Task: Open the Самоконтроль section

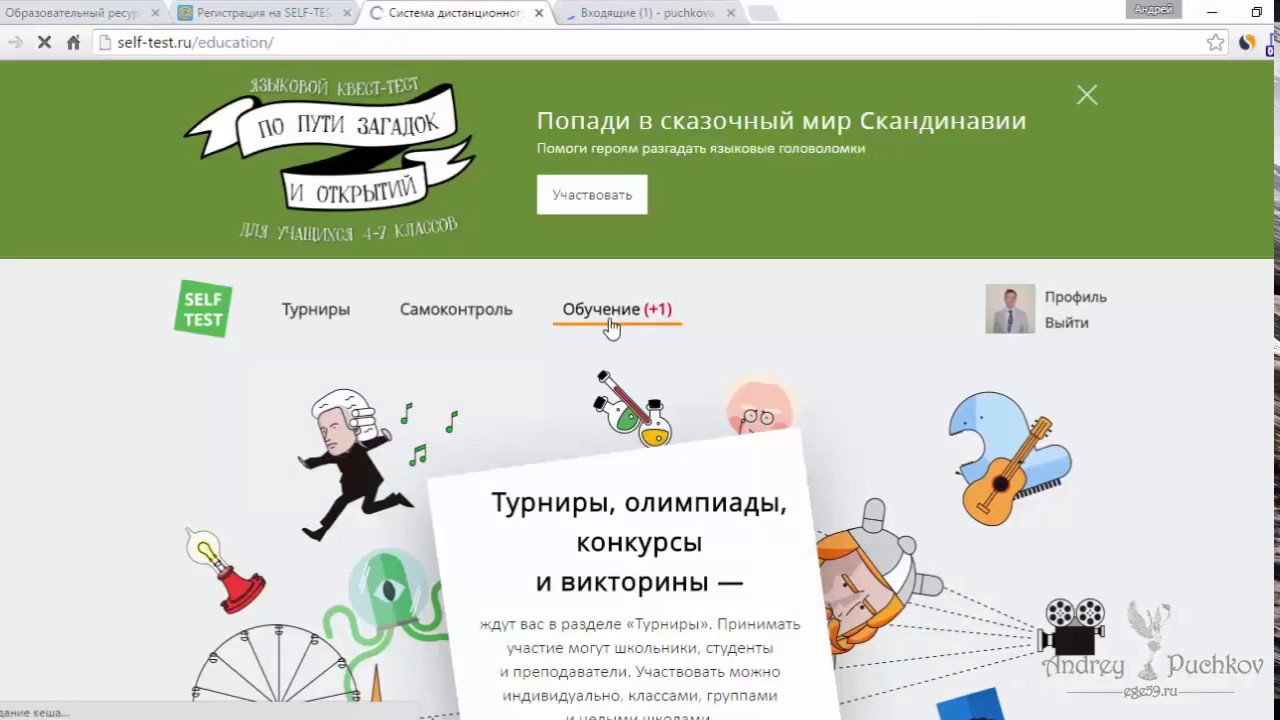Action: coord(456,310)
